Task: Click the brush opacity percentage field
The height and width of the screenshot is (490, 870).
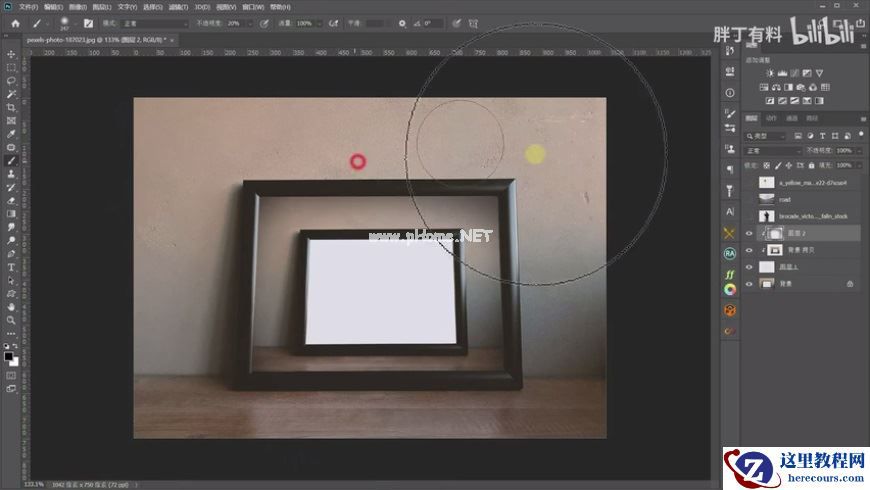Action: point(233,22)
